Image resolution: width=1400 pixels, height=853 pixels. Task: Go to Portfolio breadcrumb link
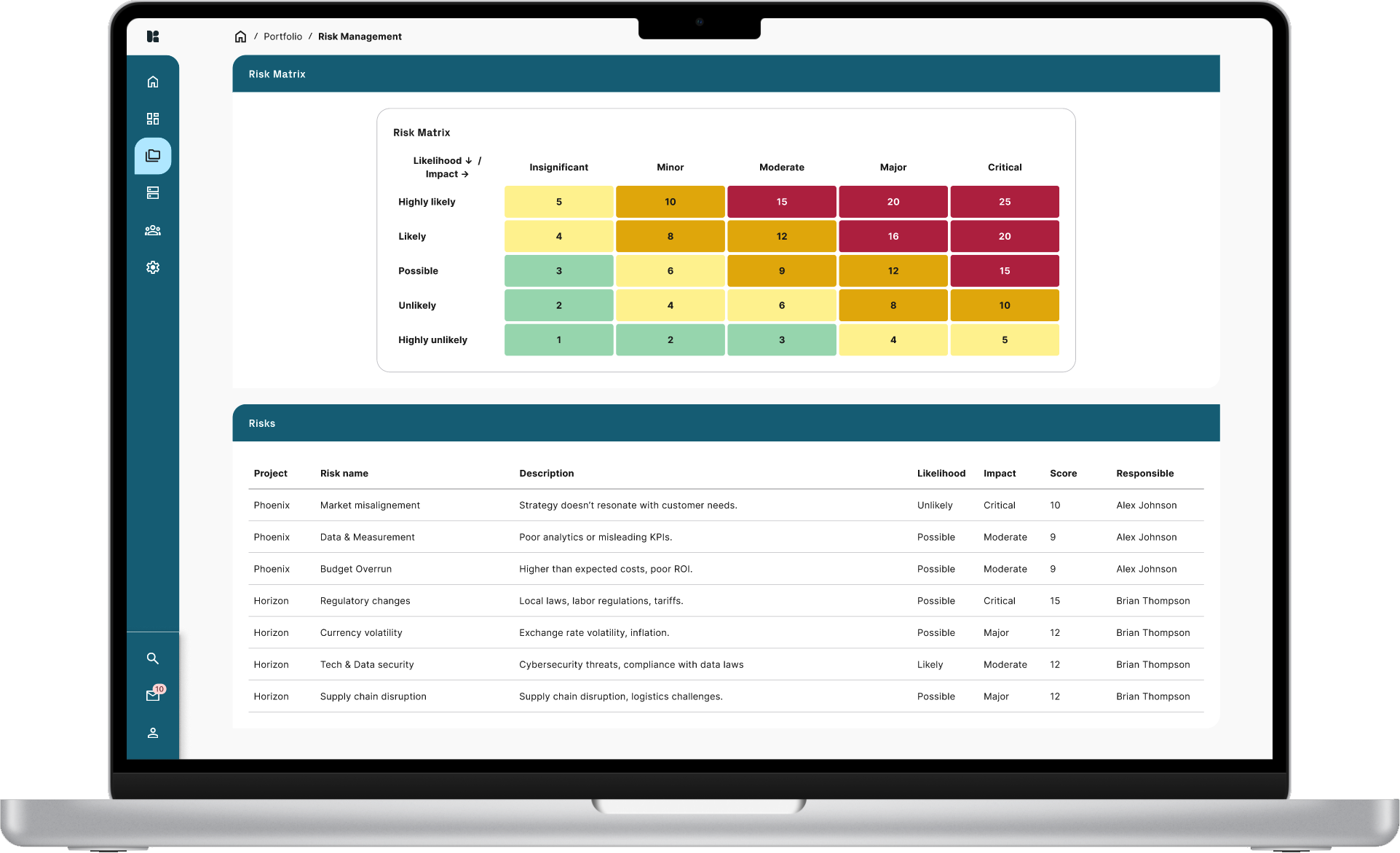coord(282,36)
